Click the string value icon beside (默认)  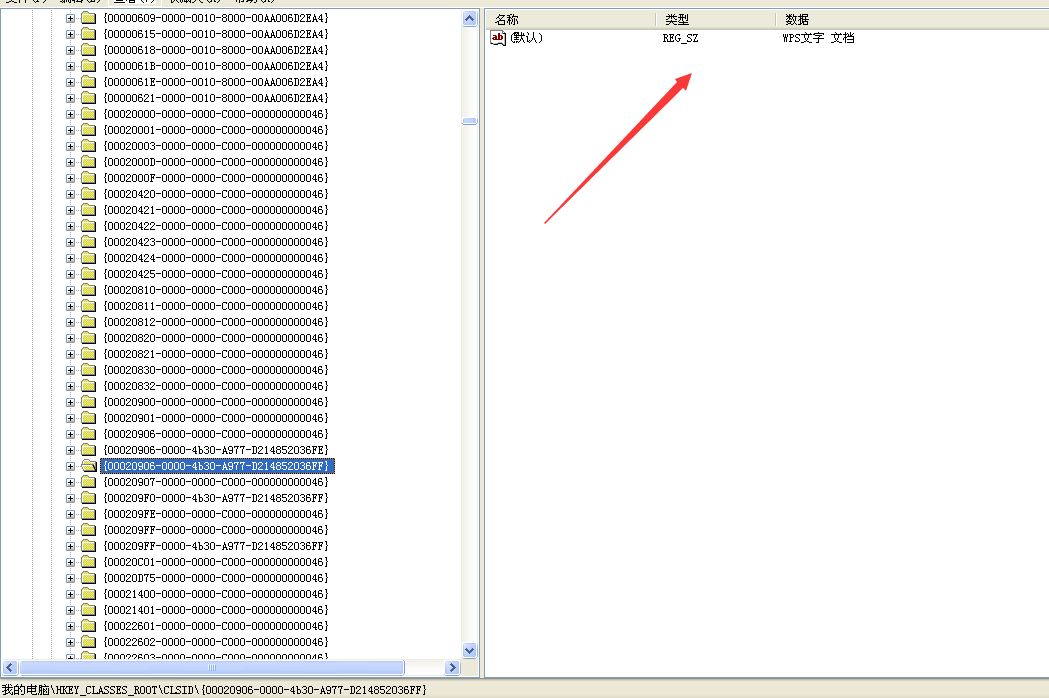(x=498, y=38)
